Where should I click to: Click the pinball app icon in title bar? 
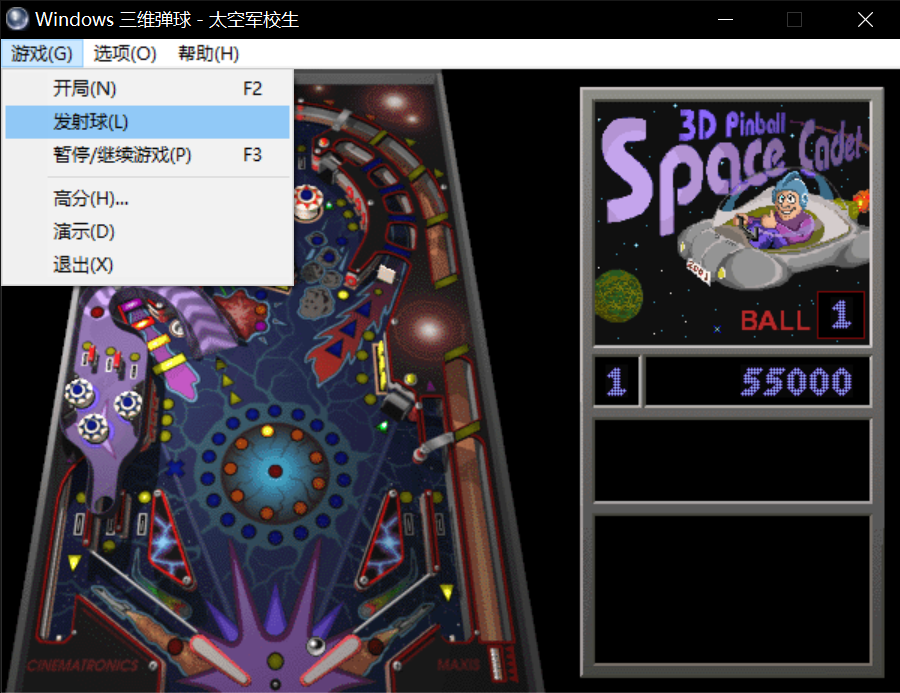coord(17,19)
